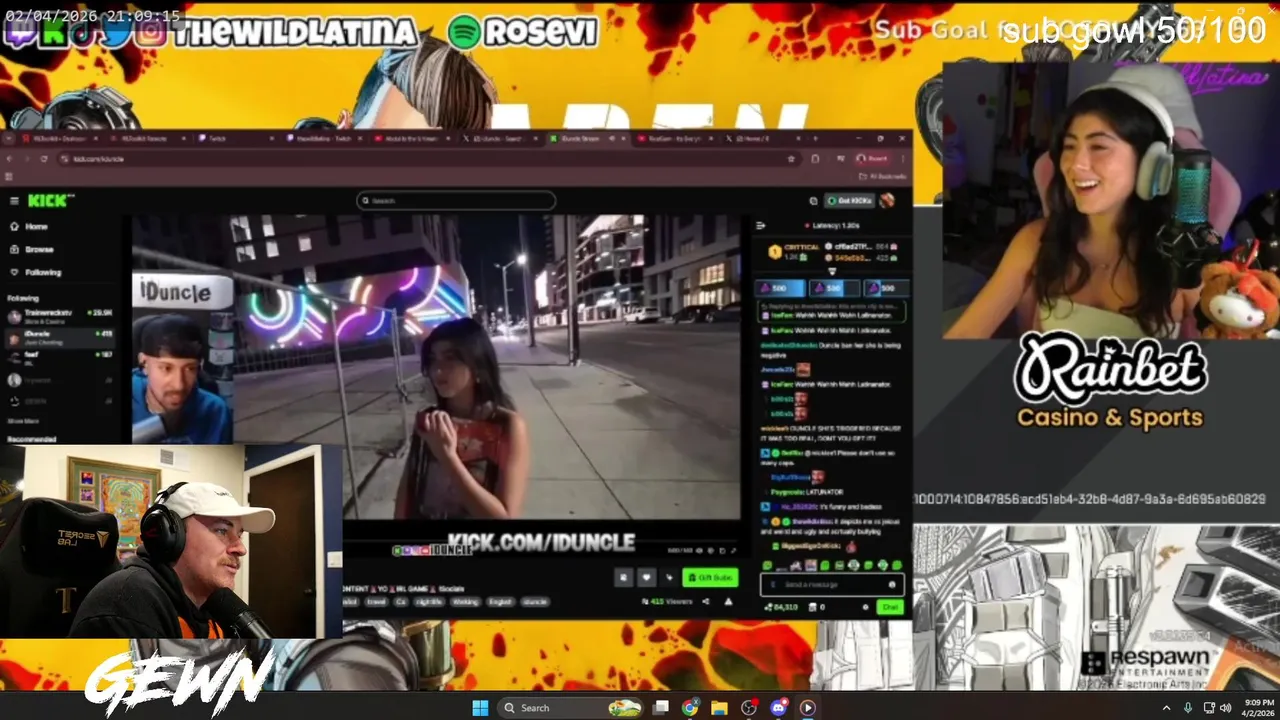The width and height of the screenshot is (1280, 720).
Task: Send message with green Chat button
Action: [x=889, y=607]
